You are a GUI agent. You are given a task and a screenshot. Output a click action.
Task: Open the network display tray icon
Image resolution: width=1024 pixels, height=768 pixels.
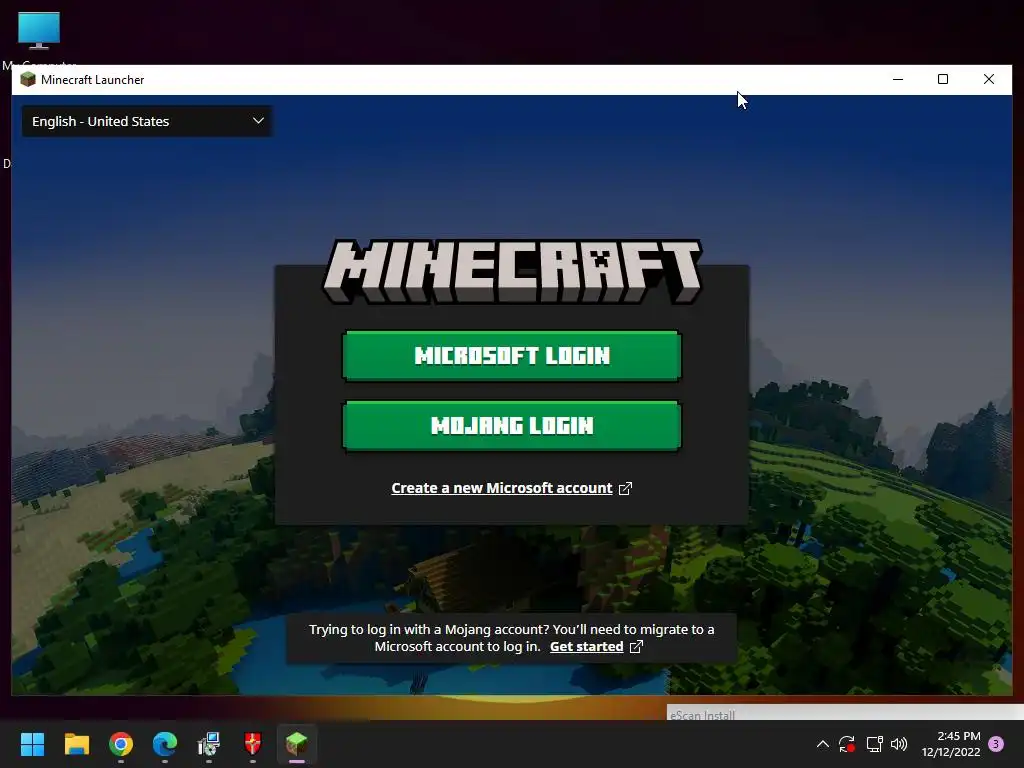coord(874,744)
